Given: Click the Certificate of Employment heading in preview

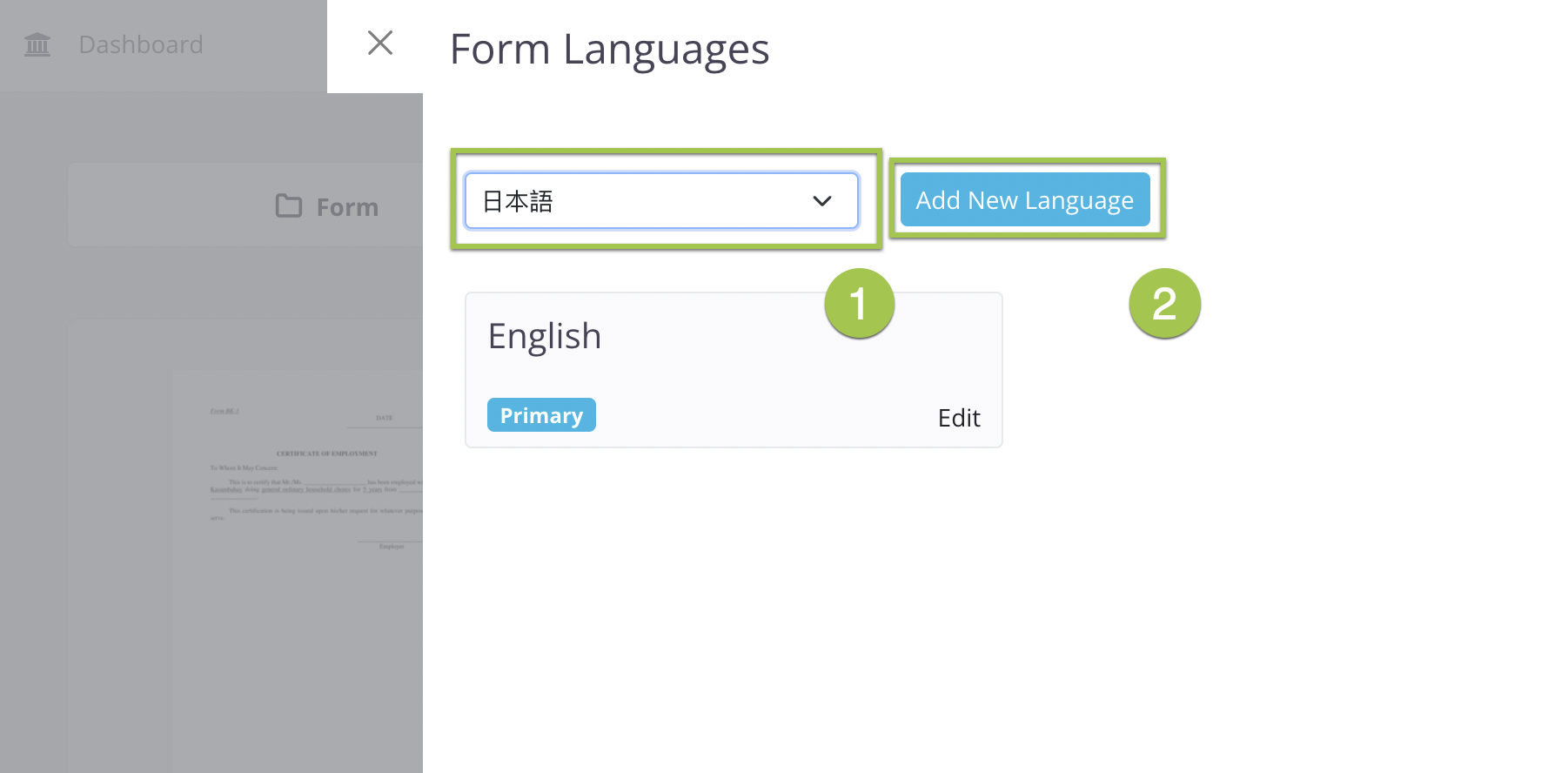Looking at the screenshot, I should pos(327,454).
